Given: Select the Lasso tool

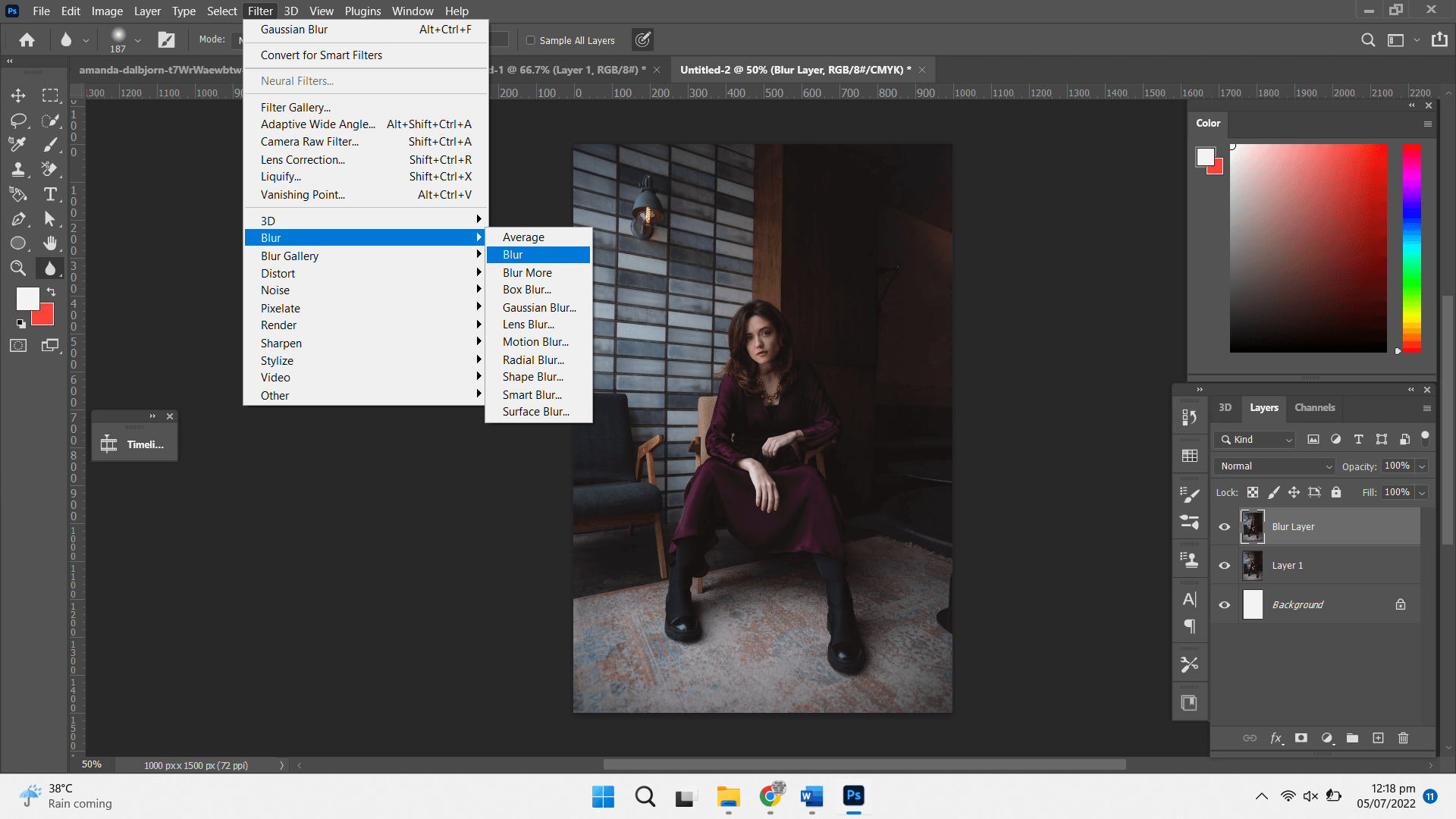Looking at the screenshot, I should [18, 121].
